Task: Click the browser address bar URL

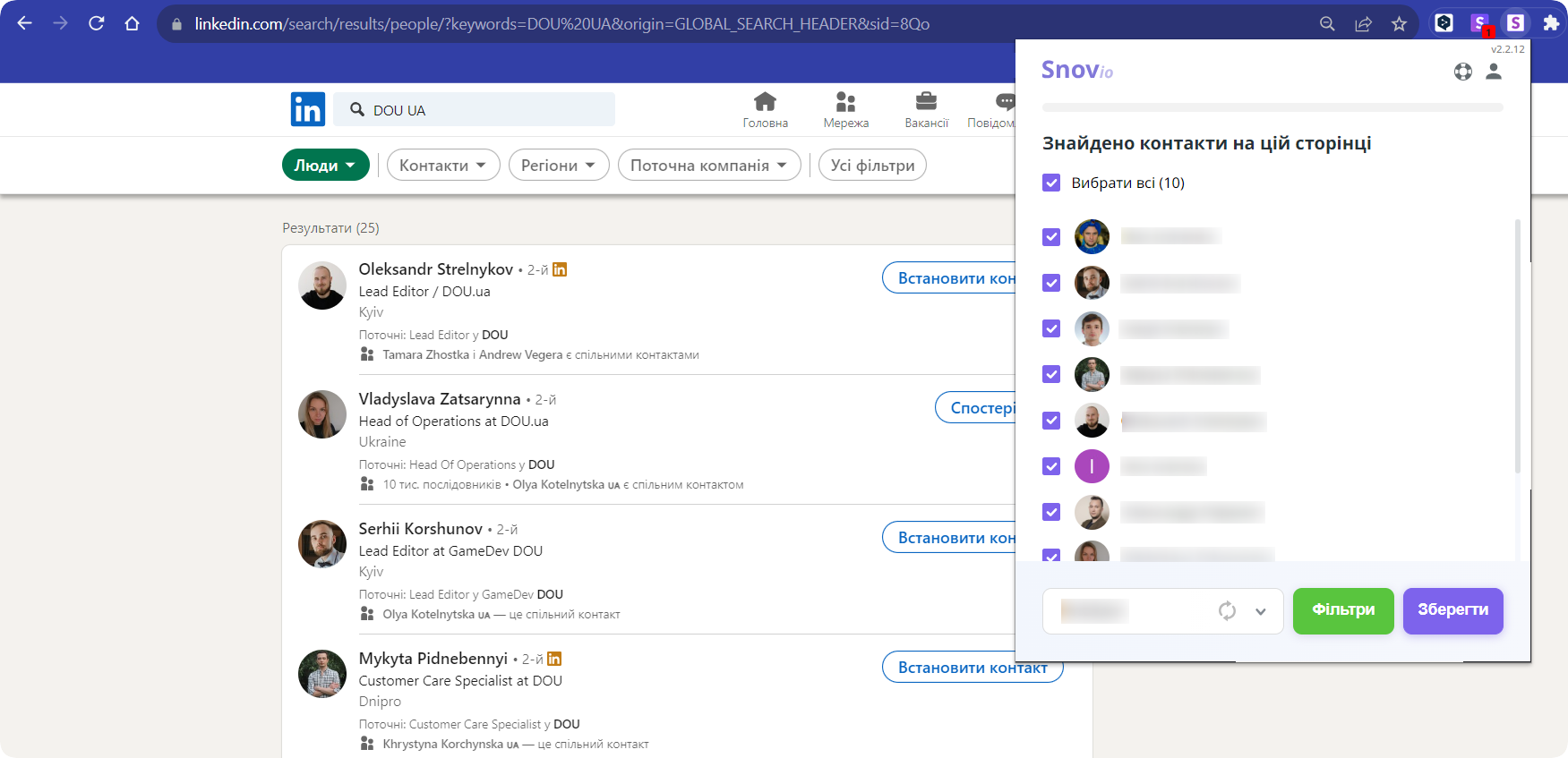Action: [562, 24]
